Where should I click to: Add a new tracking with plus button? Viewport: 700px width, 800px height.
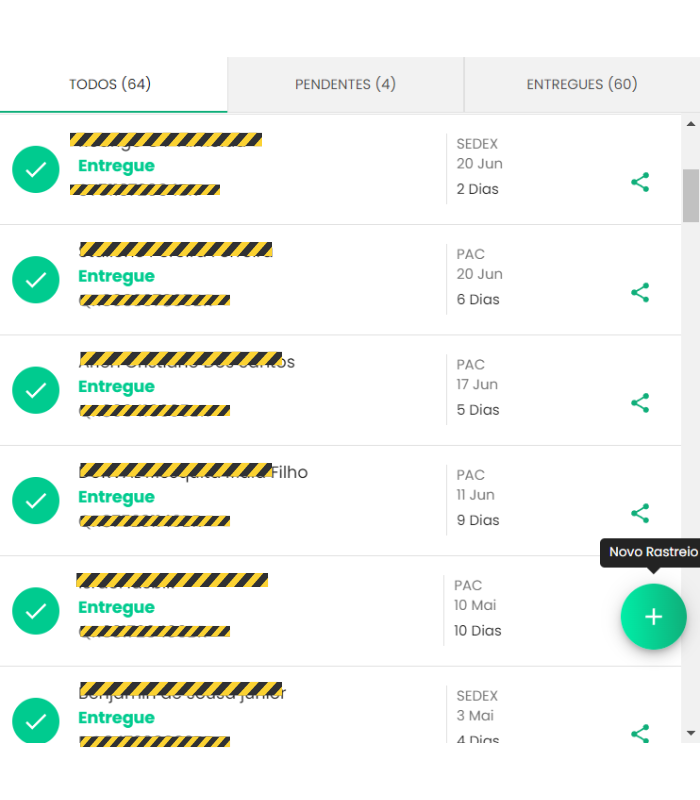click(x=653, y=616)
